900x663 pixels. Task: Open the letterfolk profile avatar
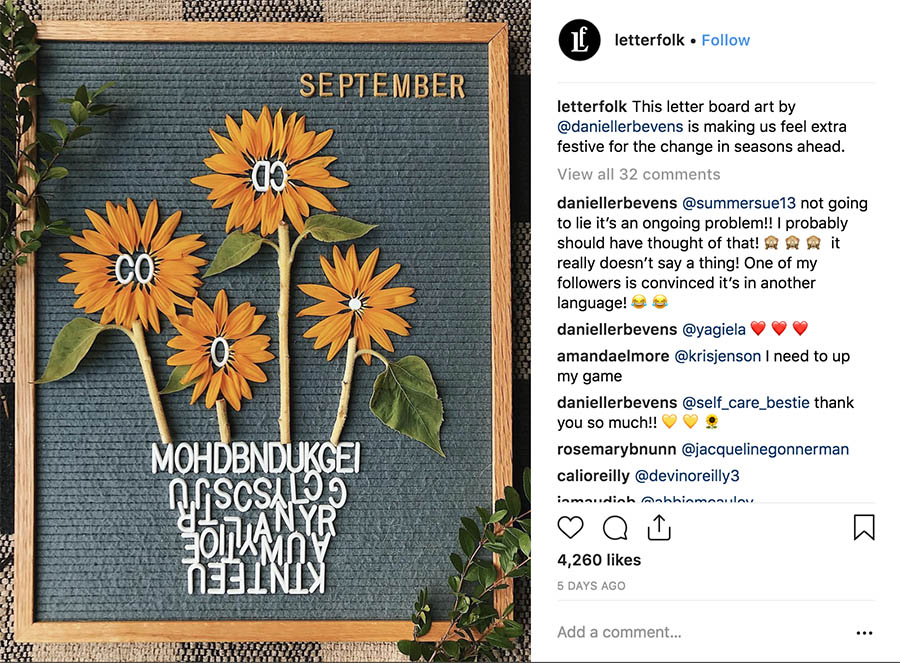tap(579, 40)
